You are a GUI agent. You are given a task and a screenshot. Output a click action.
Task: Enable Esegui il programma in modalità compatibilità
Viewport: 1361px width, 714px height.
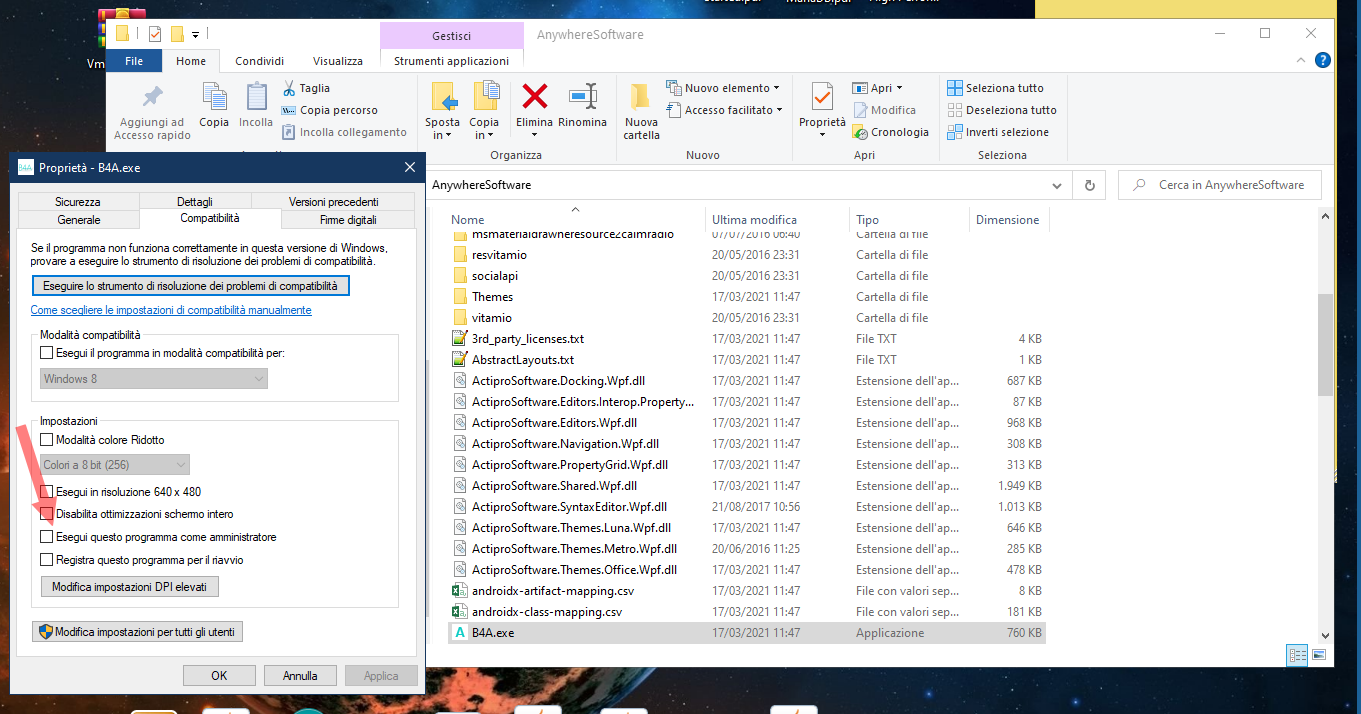(x=46, y=353)
